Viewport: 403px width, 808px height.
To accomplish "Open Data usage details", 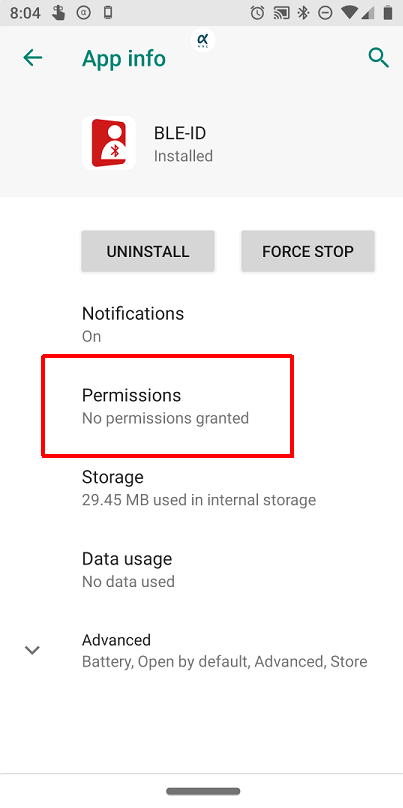I will point(202,569).
